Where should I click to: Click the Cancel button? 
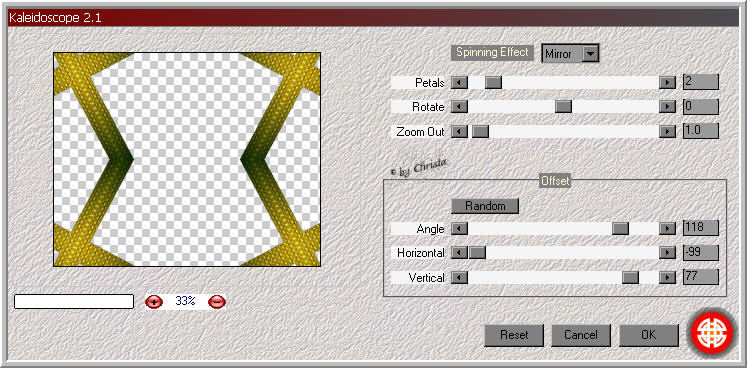pyautogui.click(x=581, y=335)
